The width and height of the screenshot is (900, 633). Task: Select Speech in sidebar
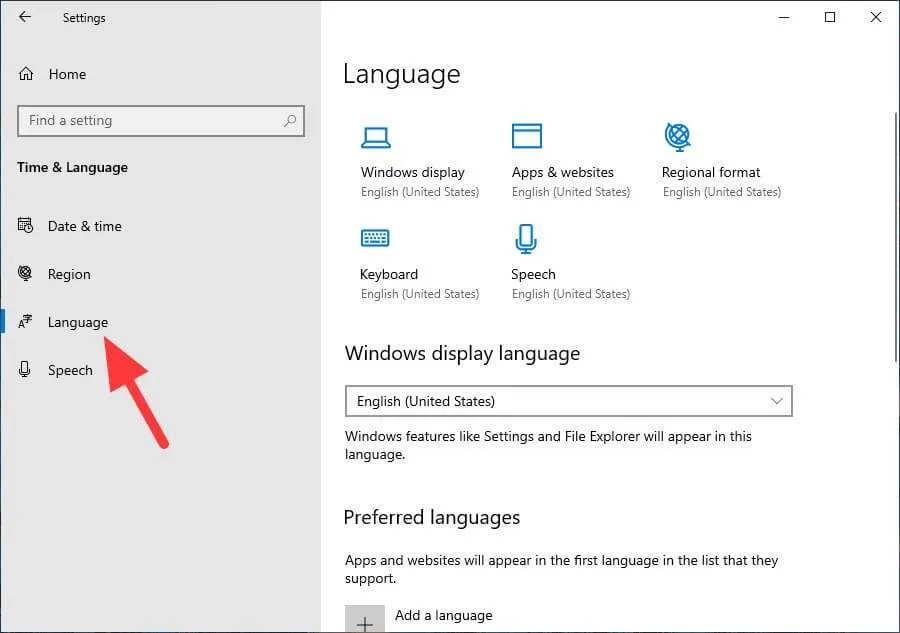[x=70, y=370]
